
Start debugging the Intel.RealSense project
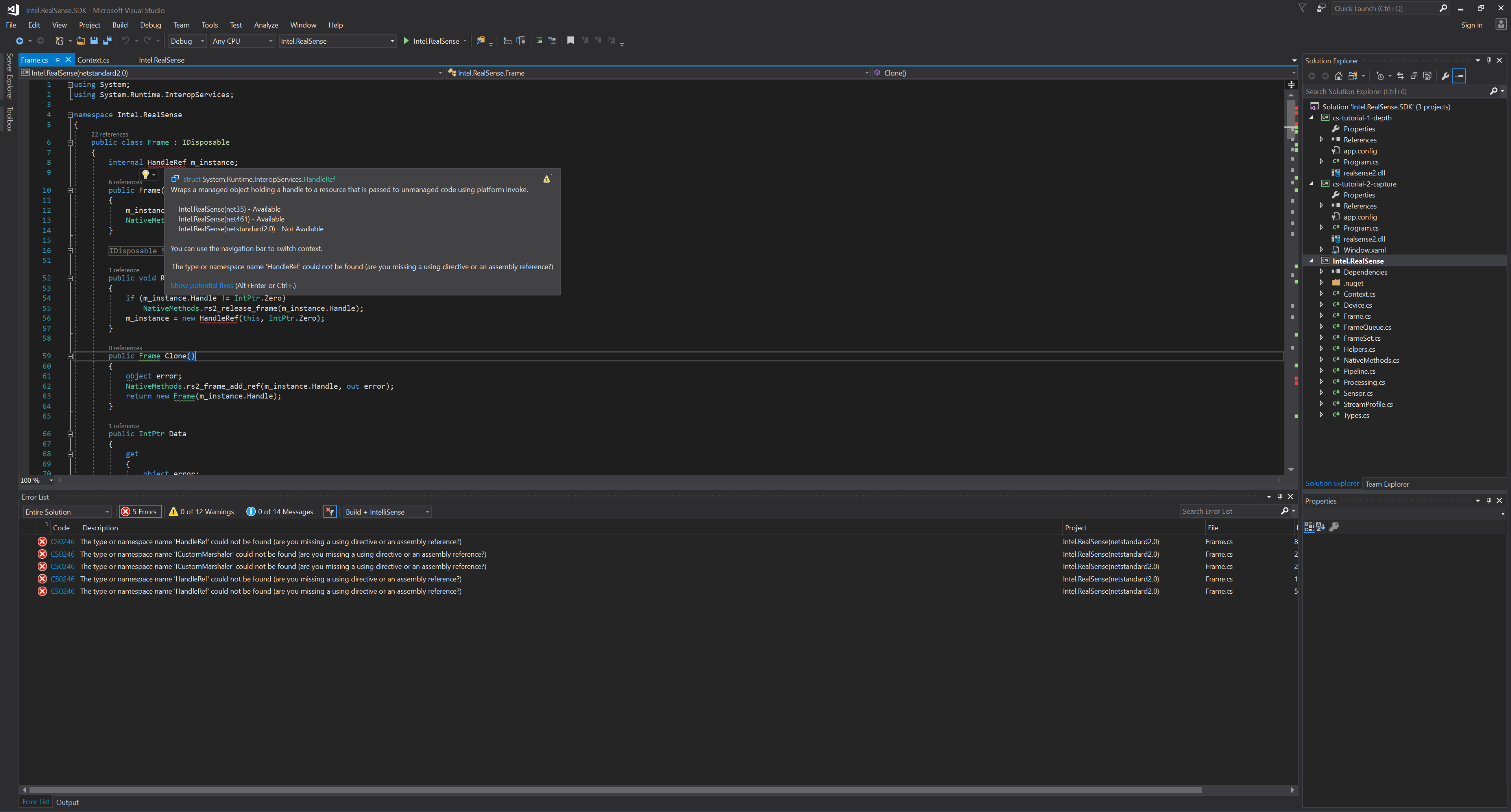406,41
